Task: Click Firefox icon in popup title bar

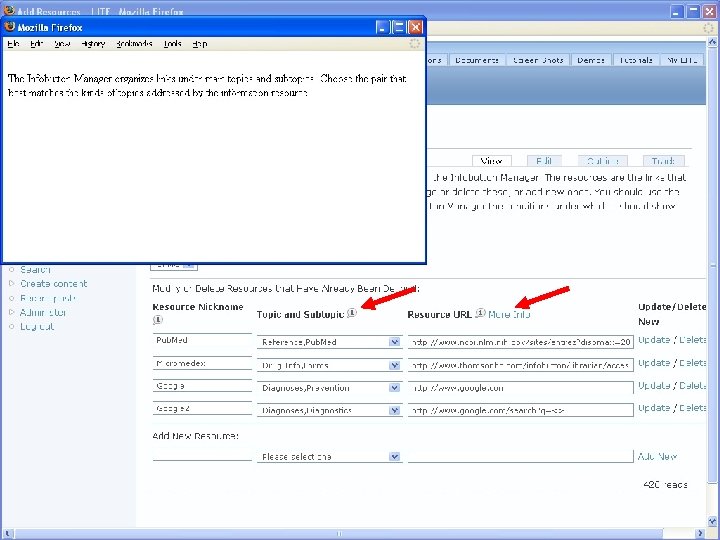Action: tap(9, 27)
